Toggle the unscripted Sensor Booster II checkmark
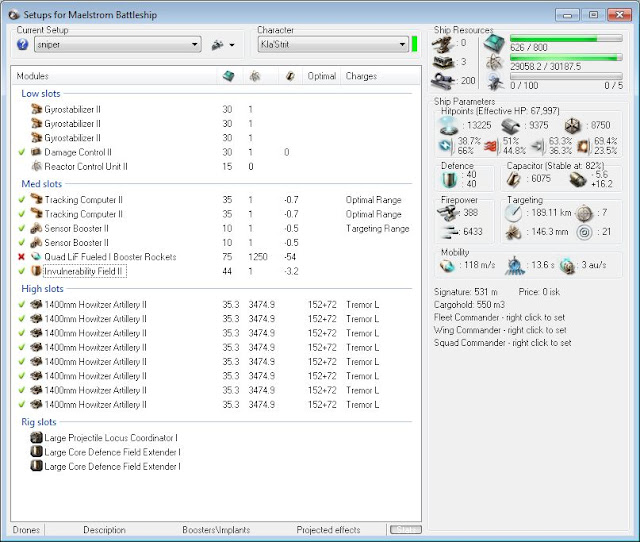 pos(22,242)
